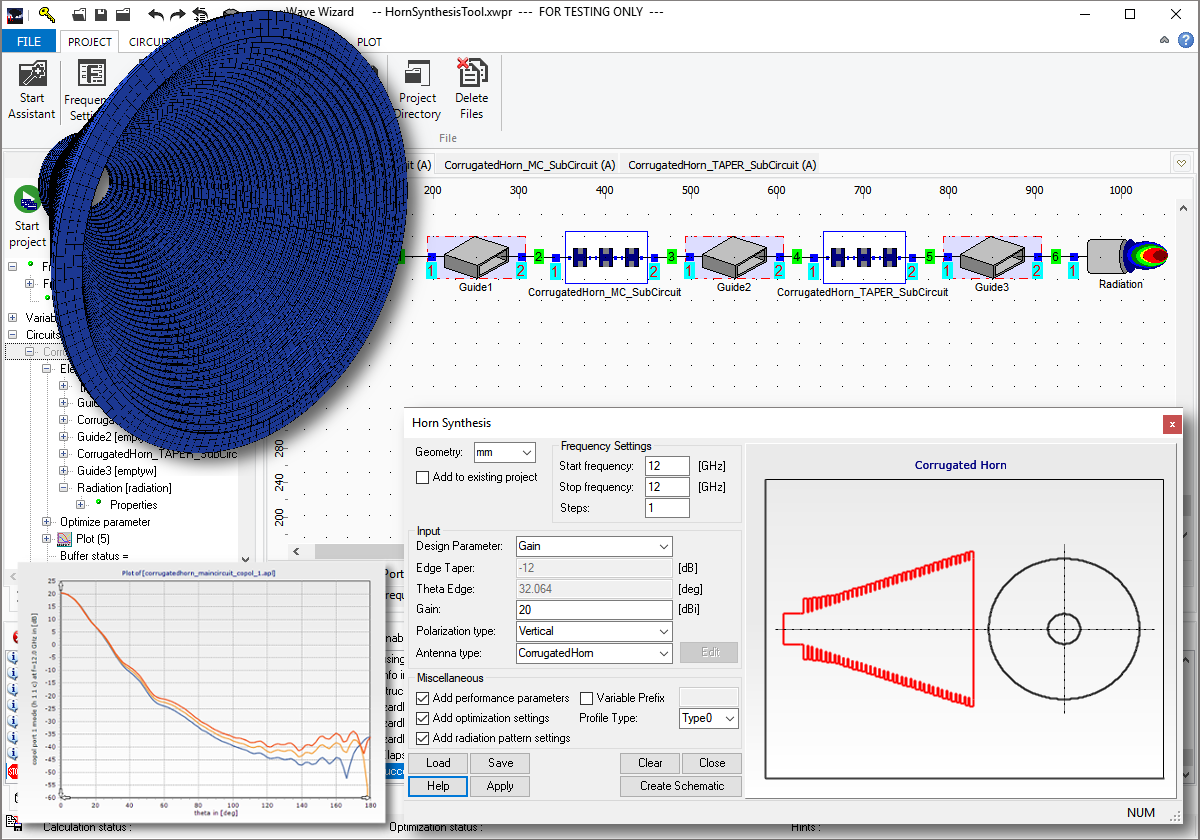Toggle Add performance parameters checkbox
1200x840 pixels.
click(423, 698)
